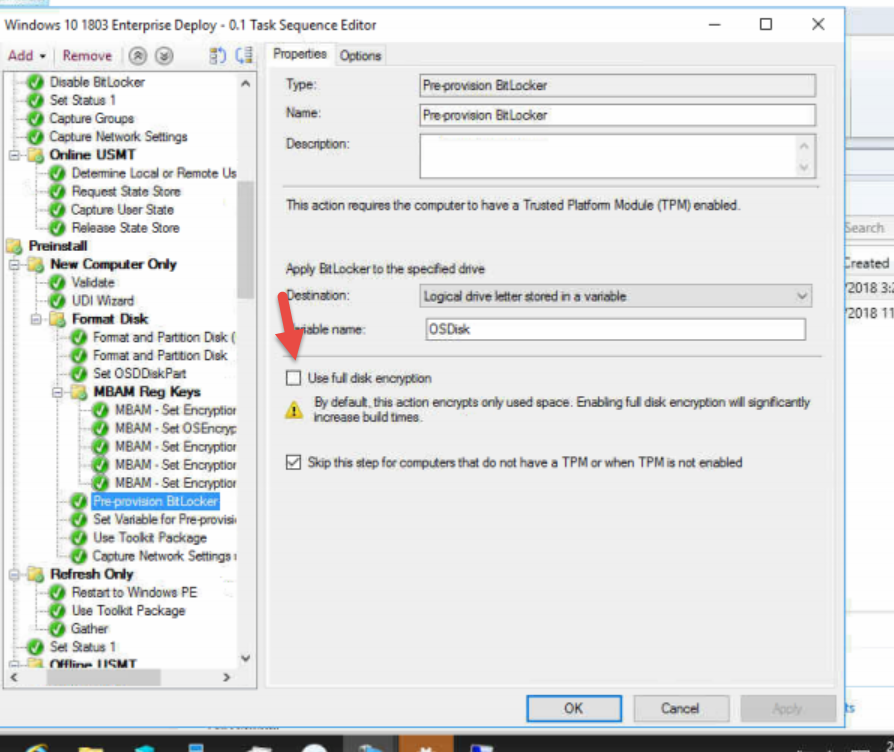Switch to the Options tab
The image size is (894, 752).
360,56
